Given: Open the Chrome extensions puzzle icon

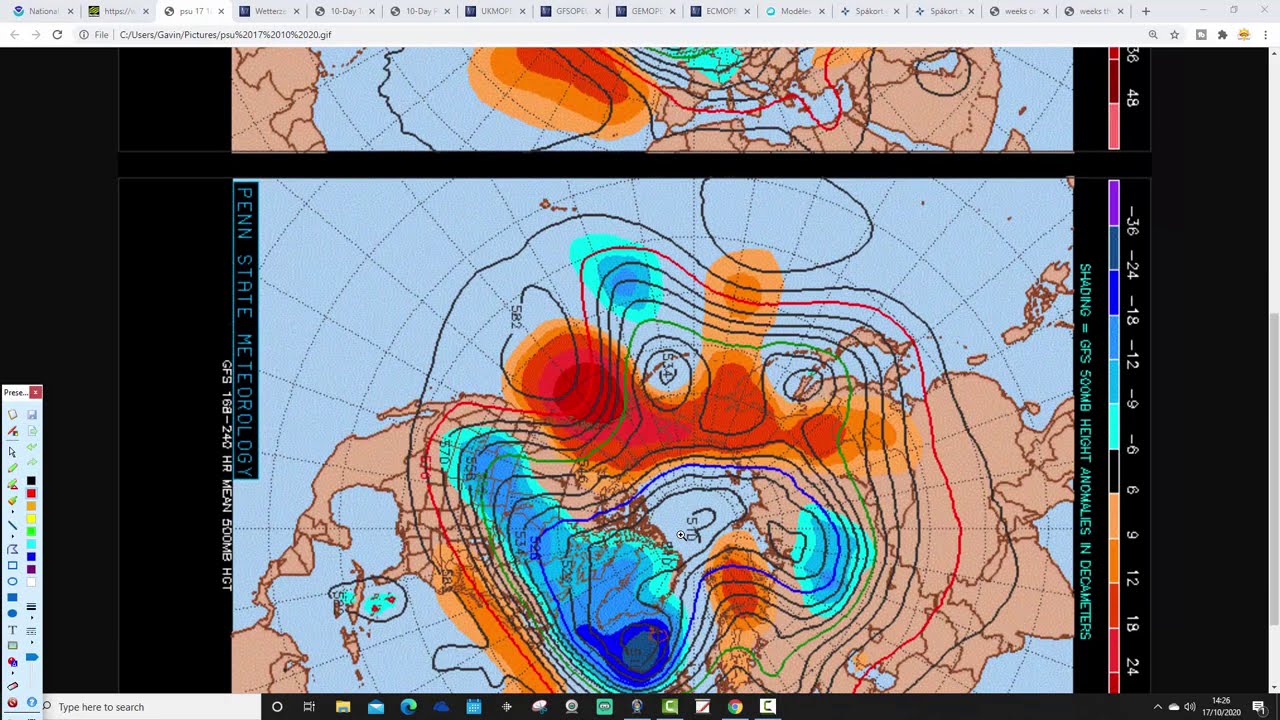Looking at the screenshot, I should click(x=1222, y=34).
